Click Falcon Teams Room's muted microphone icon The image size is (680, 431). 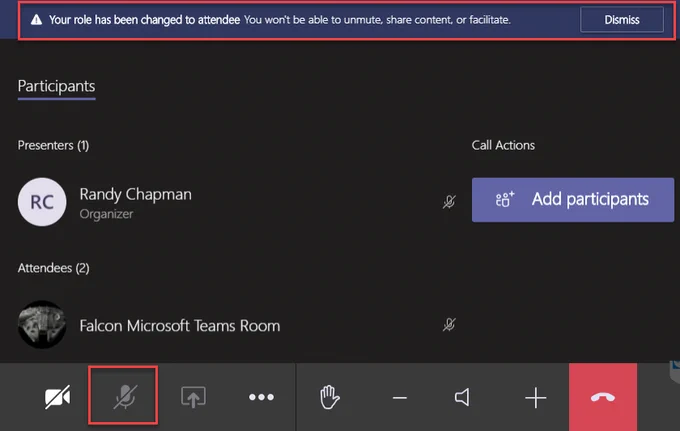point(449,324)
